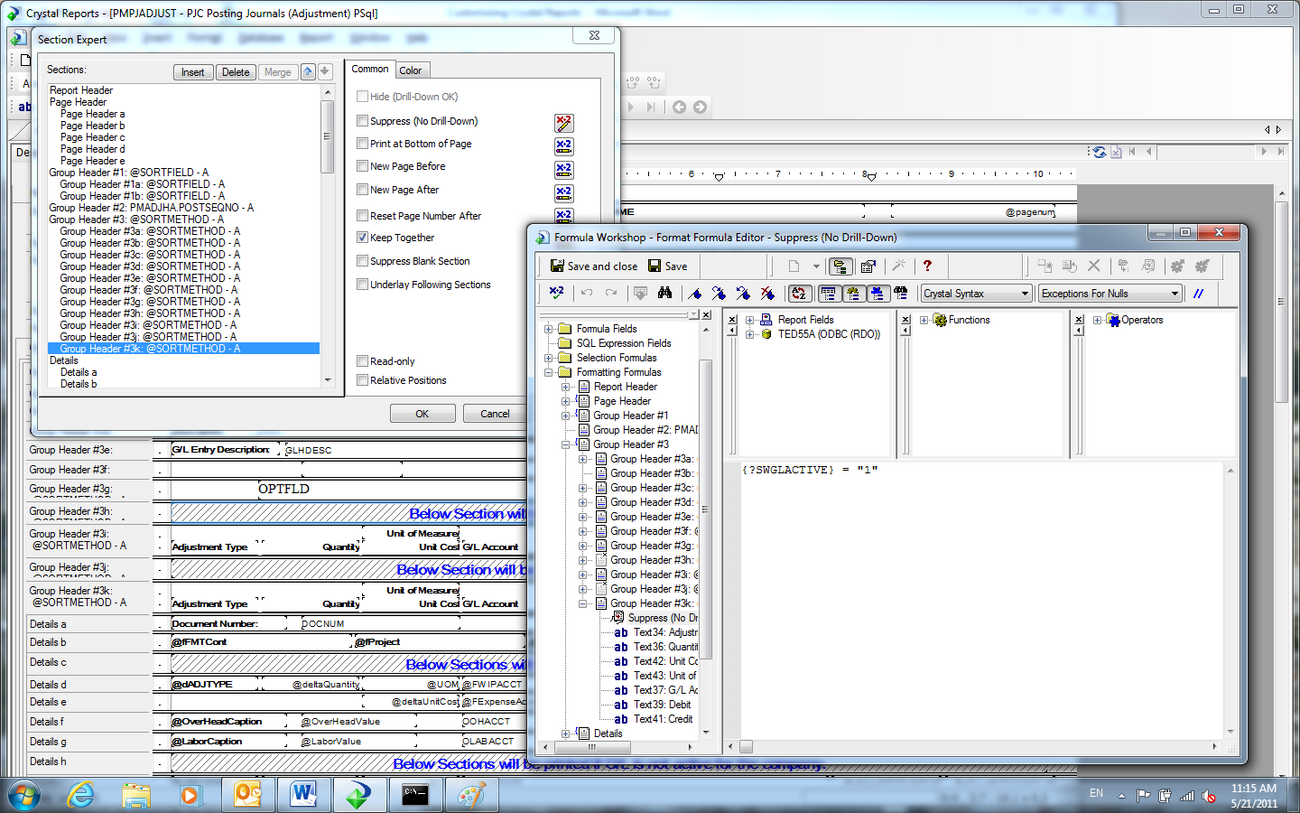
Task: Click the Check formula (X+2) toolbar icon
Action: (x=556, y=293)
